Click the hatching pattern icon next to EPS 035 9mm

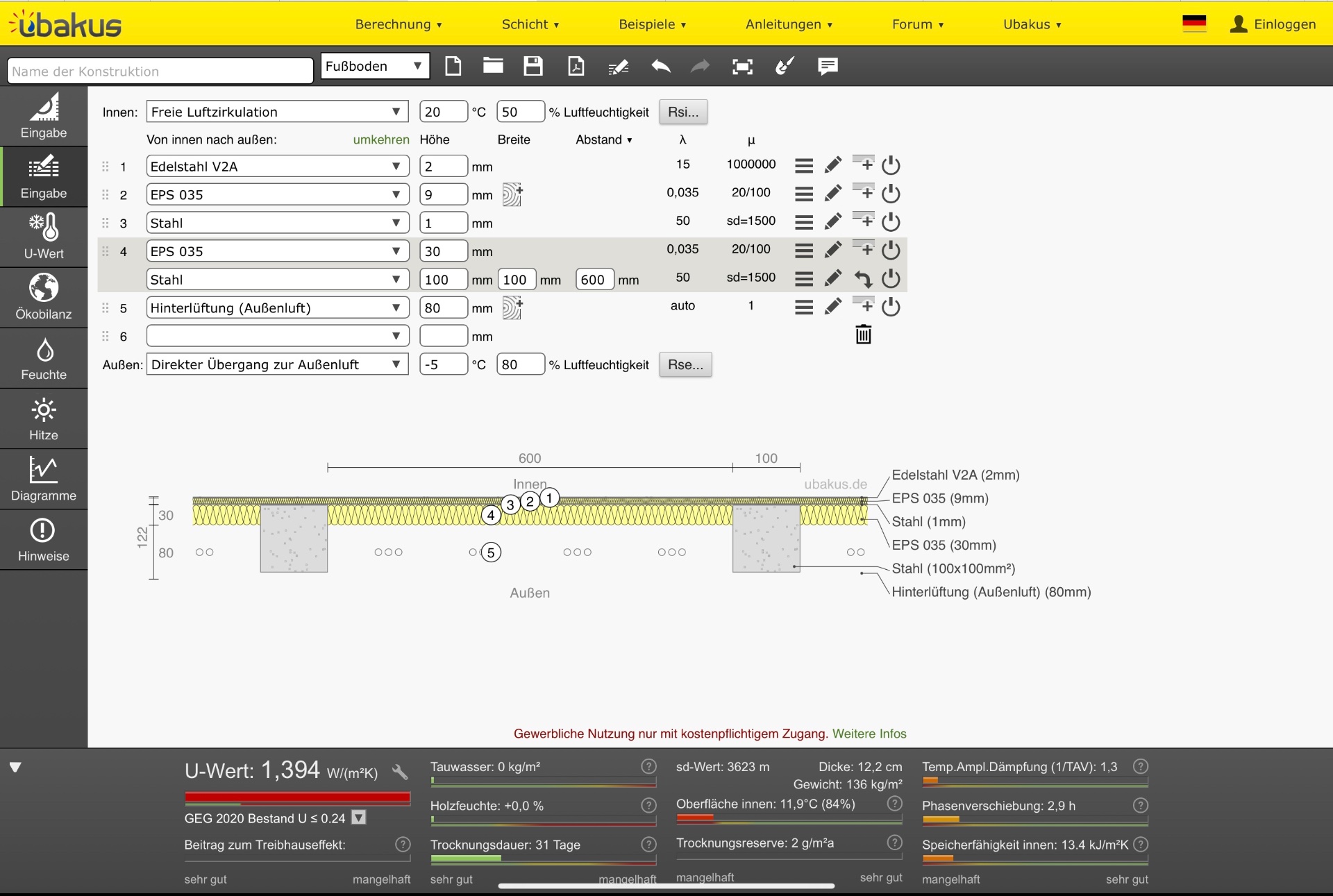click(x=512, y=194)
